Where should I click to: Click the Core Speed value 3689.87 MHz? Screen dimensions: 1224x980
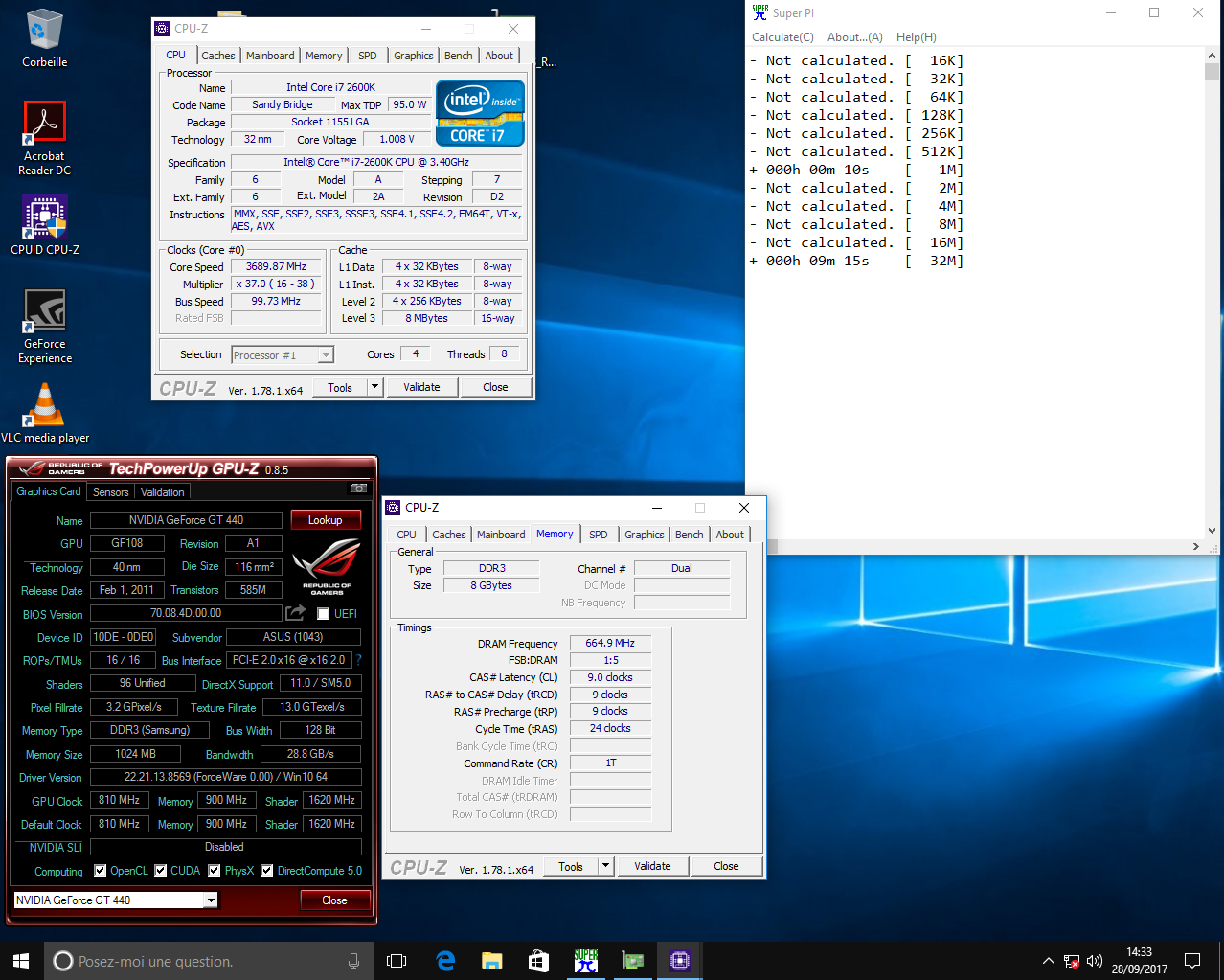[276, 267]
